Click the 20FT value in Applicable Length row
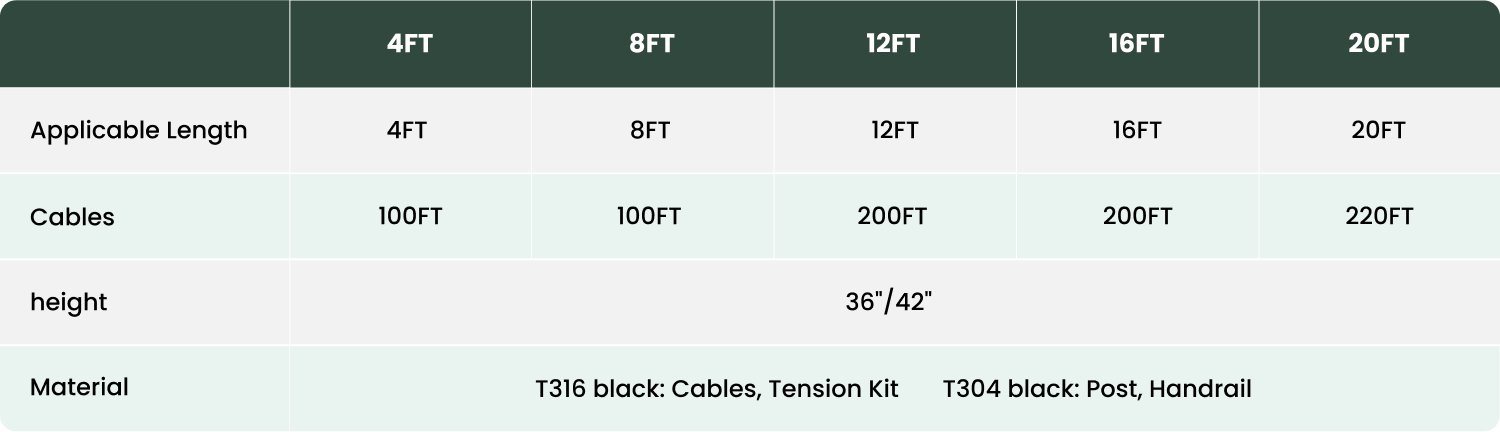1500x432 pixels. (x=1378, y=131)
